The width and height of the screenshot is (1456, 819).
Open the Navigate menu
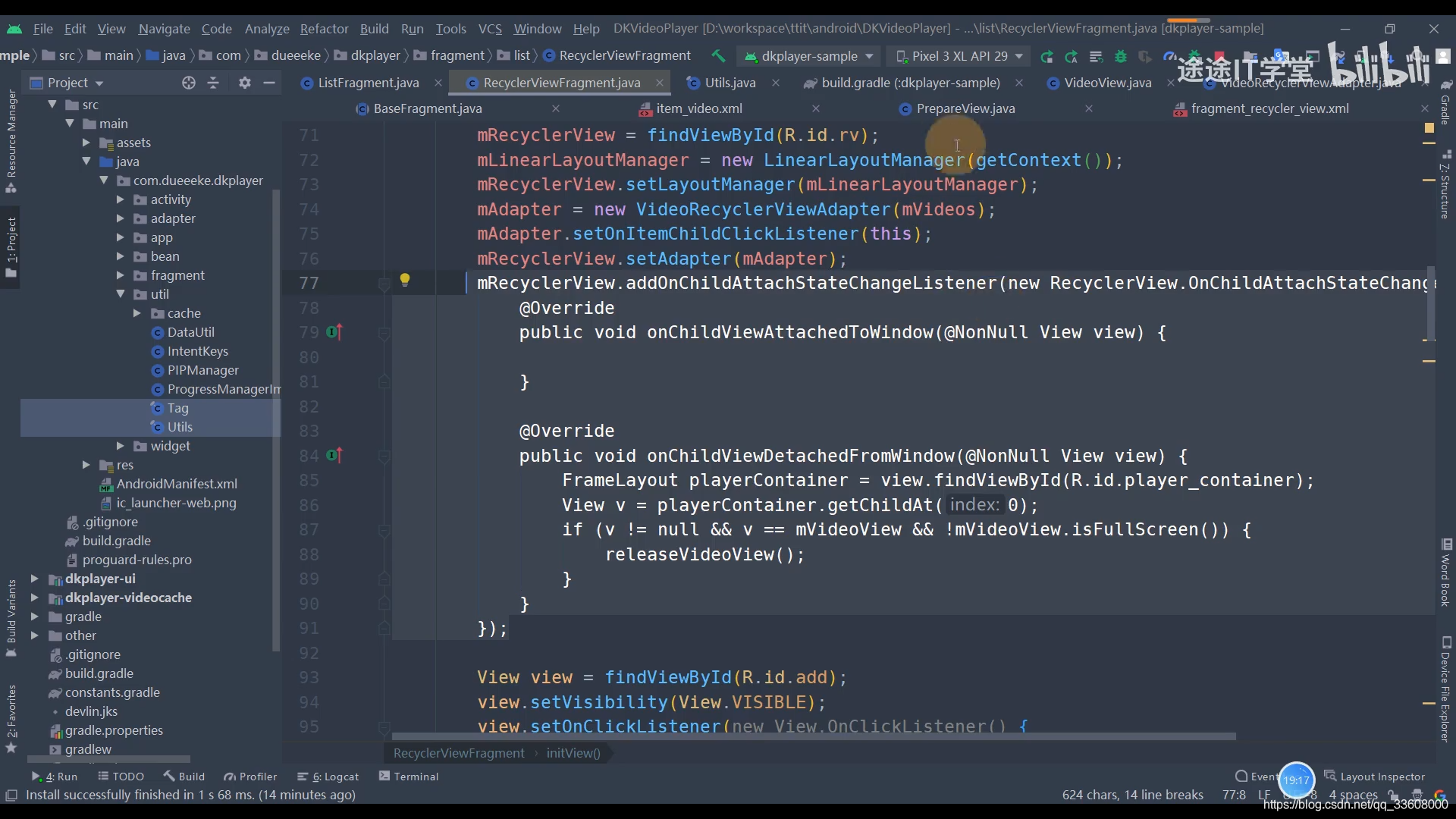(x=164, y=29)
